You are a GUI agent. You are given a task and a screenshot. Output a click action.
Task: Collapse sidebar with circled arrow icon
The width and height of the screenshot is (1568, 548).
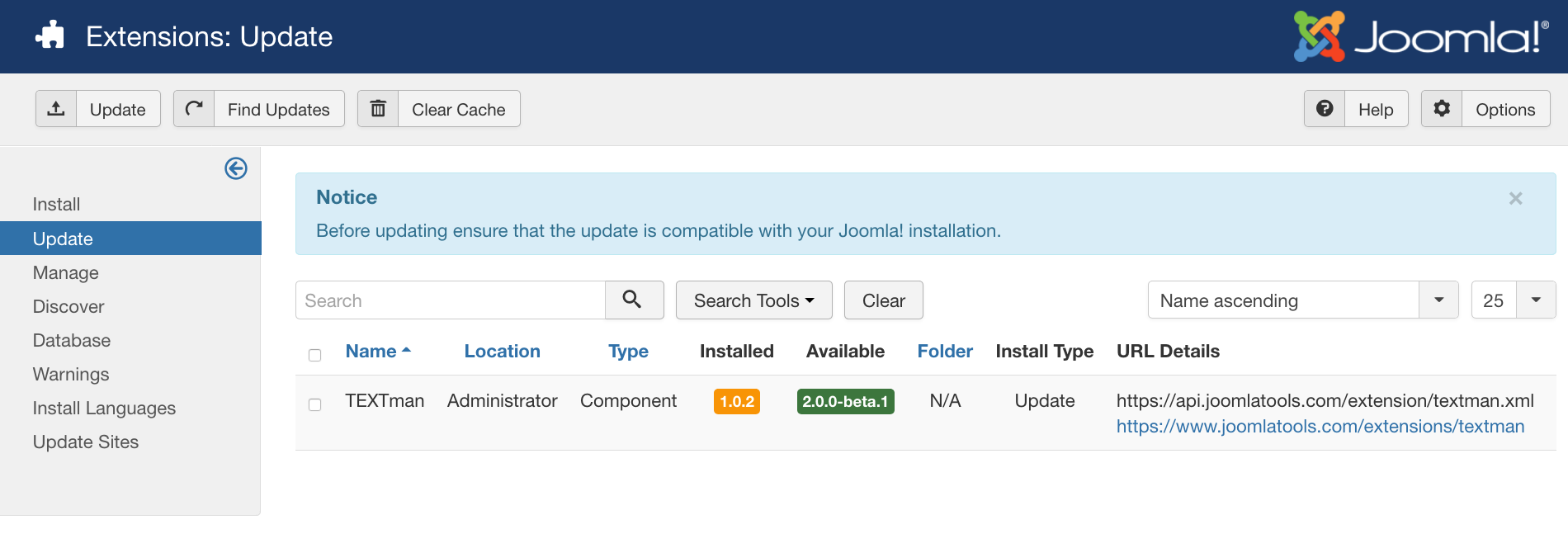(x=236, y=168)
